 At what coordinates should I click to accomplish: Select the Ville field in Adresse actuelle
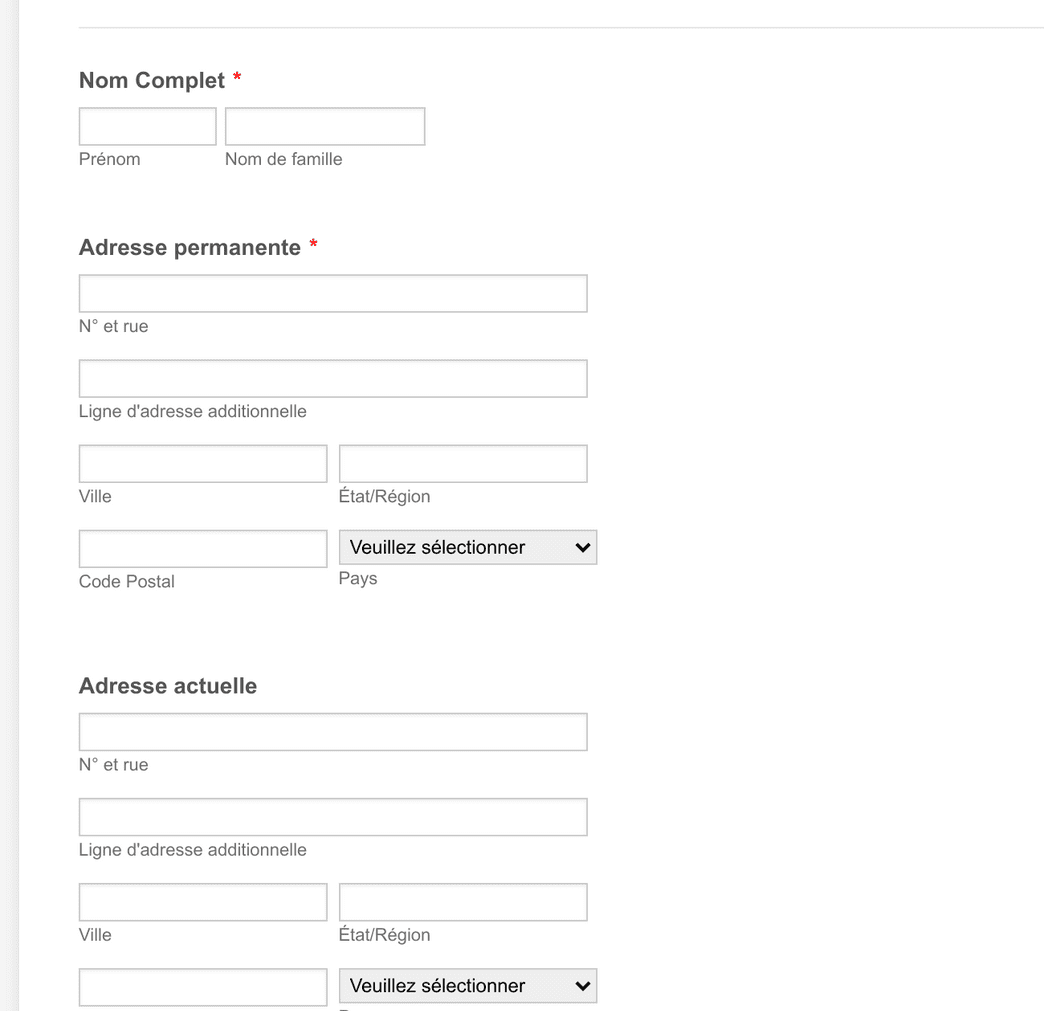pyautogui.click(x=202, y=902)
